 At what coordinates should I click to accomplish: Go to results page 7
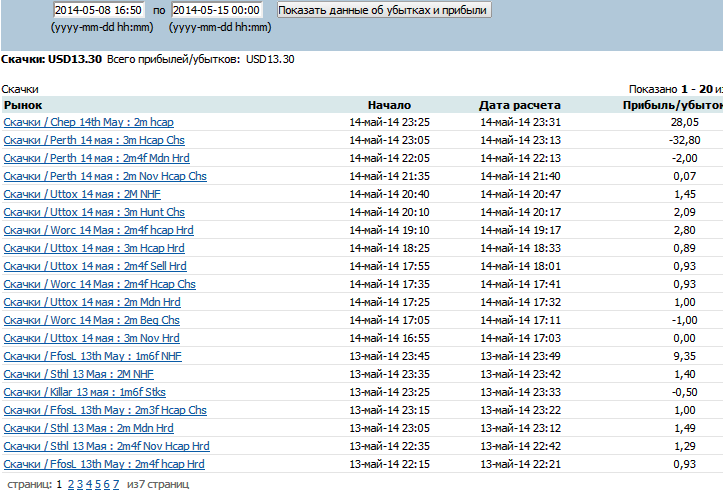116,484
